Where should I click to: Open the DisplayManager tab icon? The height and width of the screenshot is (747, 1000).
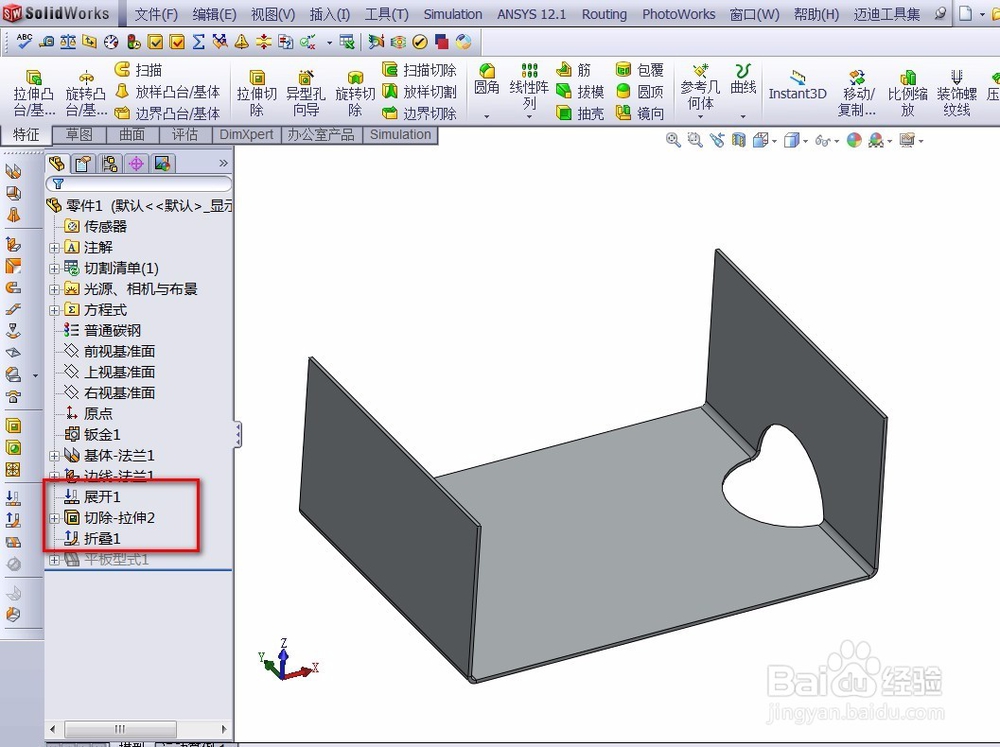point(163,164)
